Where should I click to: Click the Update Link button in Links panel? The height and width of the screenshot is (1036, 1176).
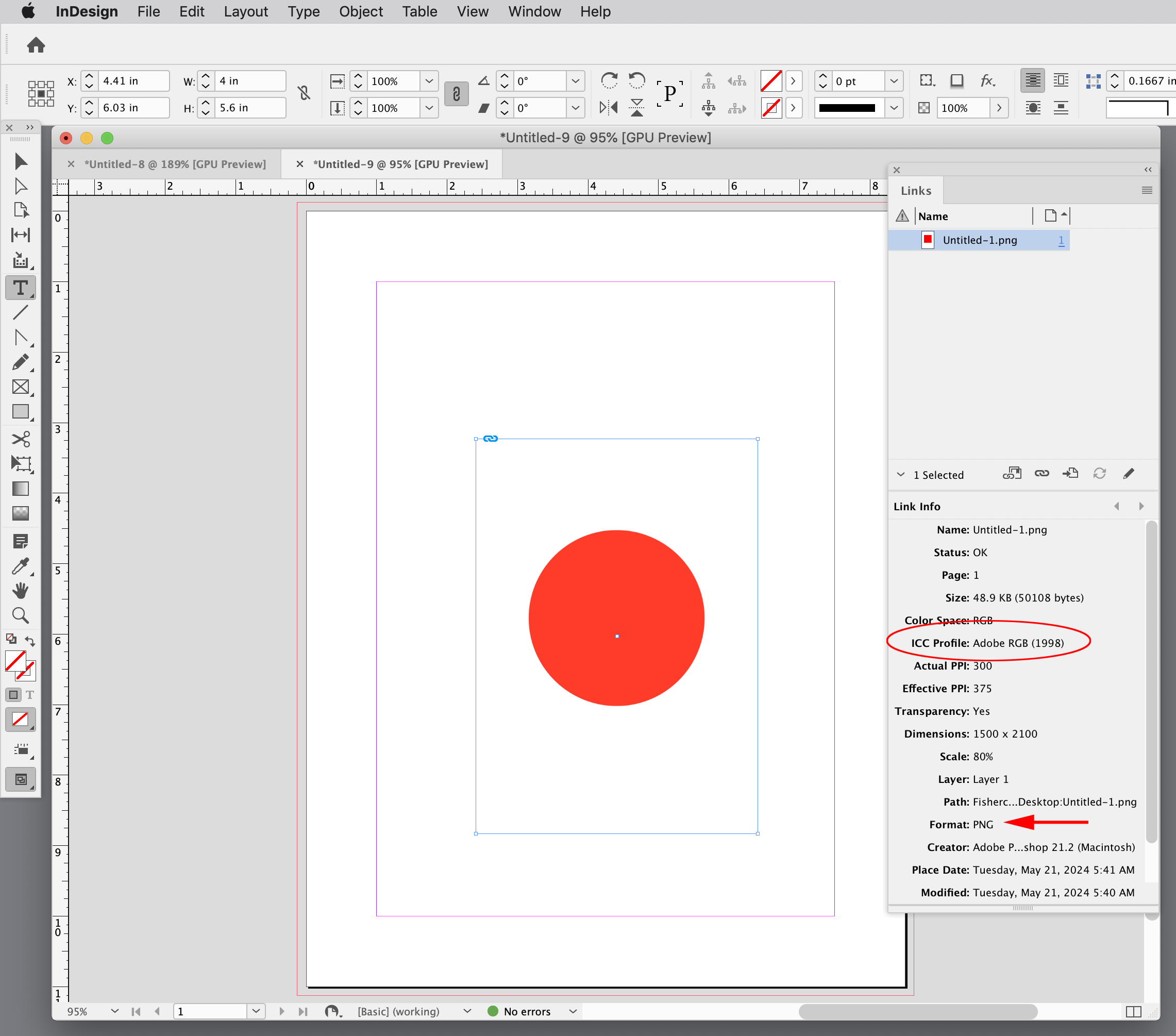point(1100,473)
